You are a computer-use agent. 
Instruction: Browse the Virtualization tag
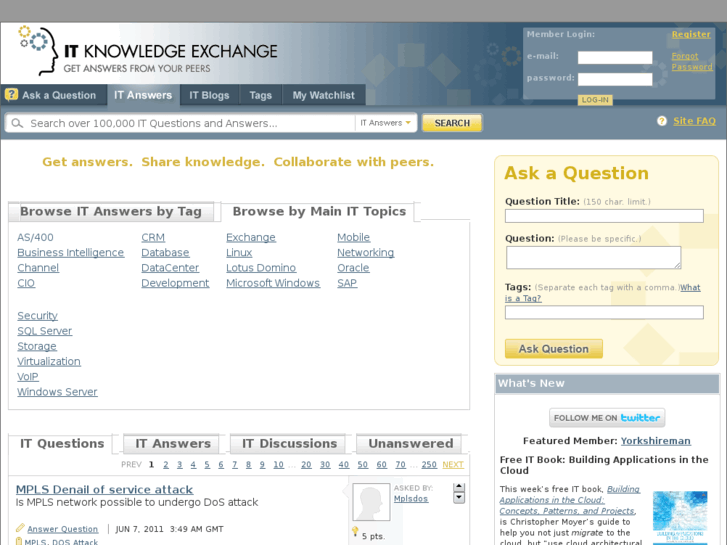pos(49,362)
